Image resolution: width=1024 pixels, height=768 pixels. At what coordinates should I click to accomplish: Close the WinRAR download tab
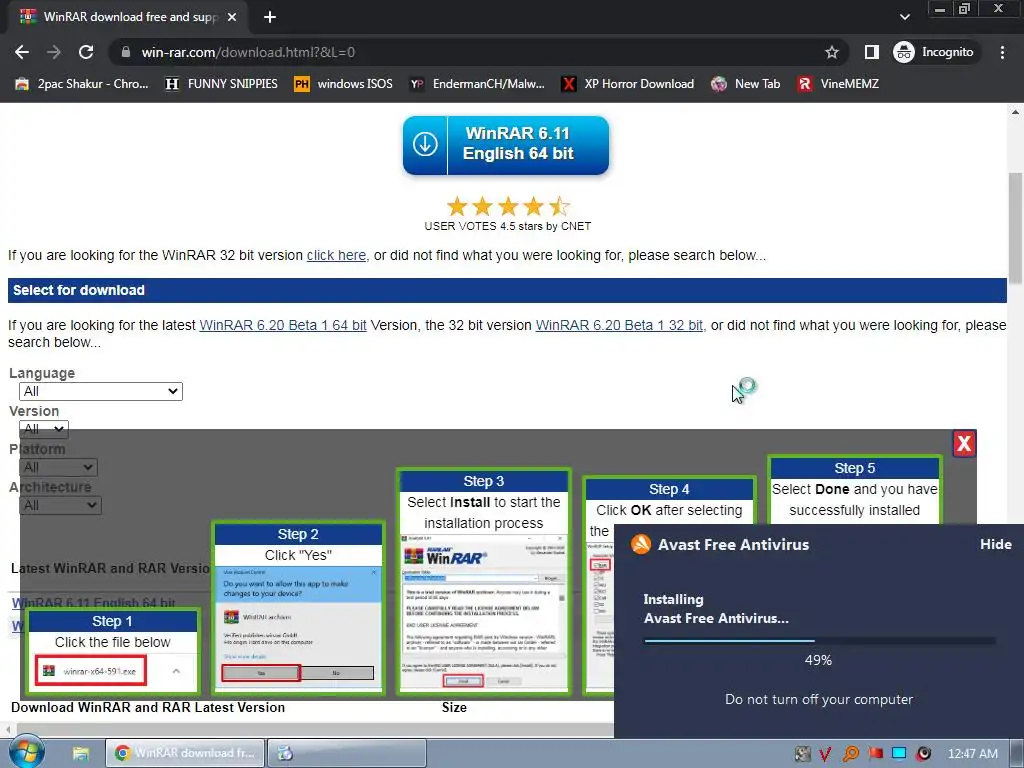click(x=232, y=17)
